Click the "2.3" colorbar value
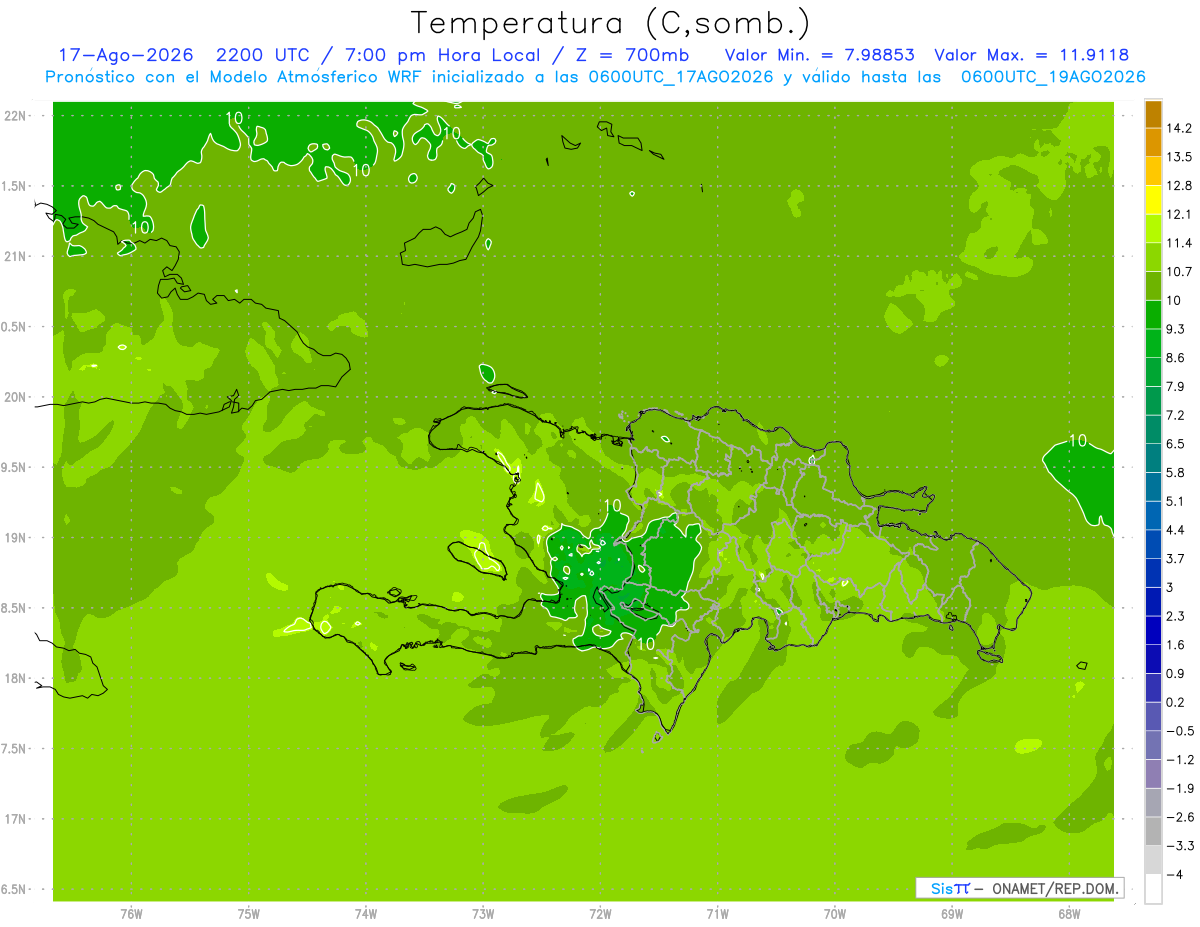Screen dimensions: 1200x927 coord(1175,616)
